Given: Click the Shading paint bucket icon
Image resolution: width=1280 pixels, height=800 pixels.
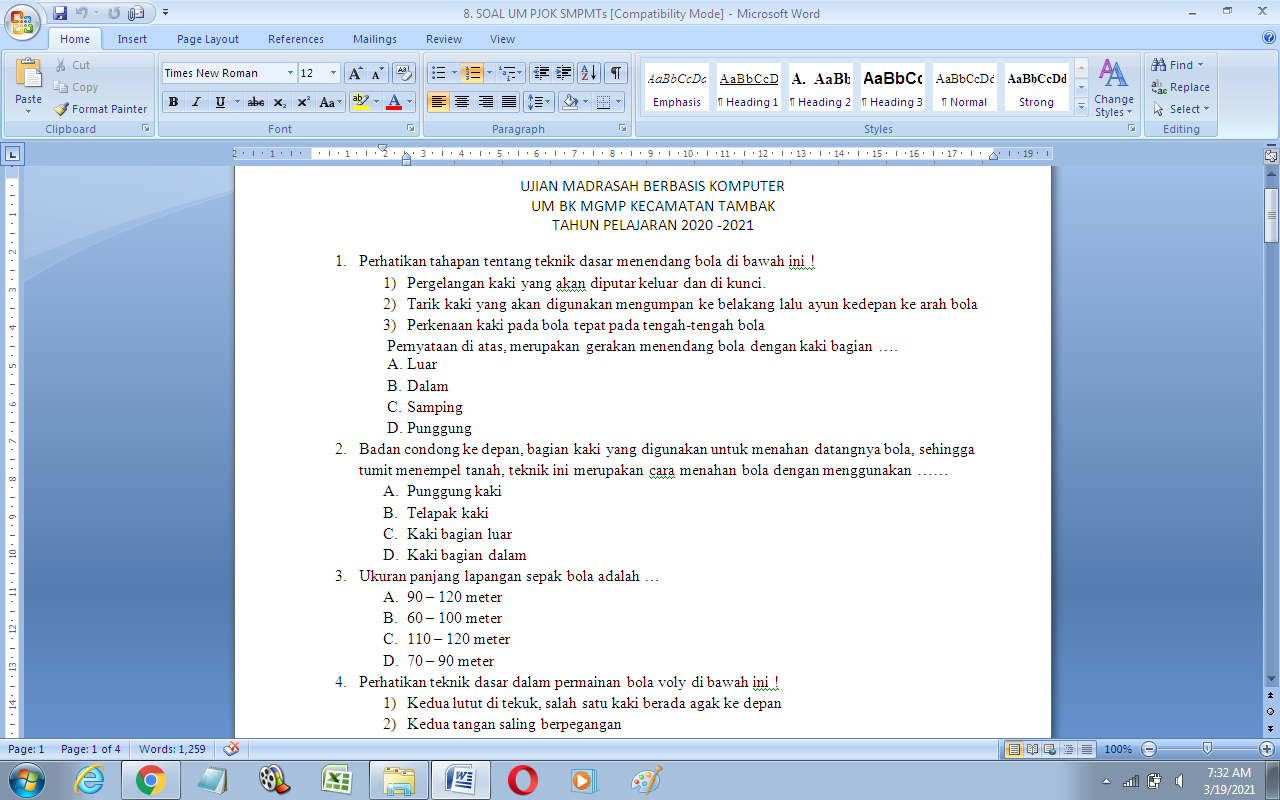Looking at the screenshot, I should (570, 102).
